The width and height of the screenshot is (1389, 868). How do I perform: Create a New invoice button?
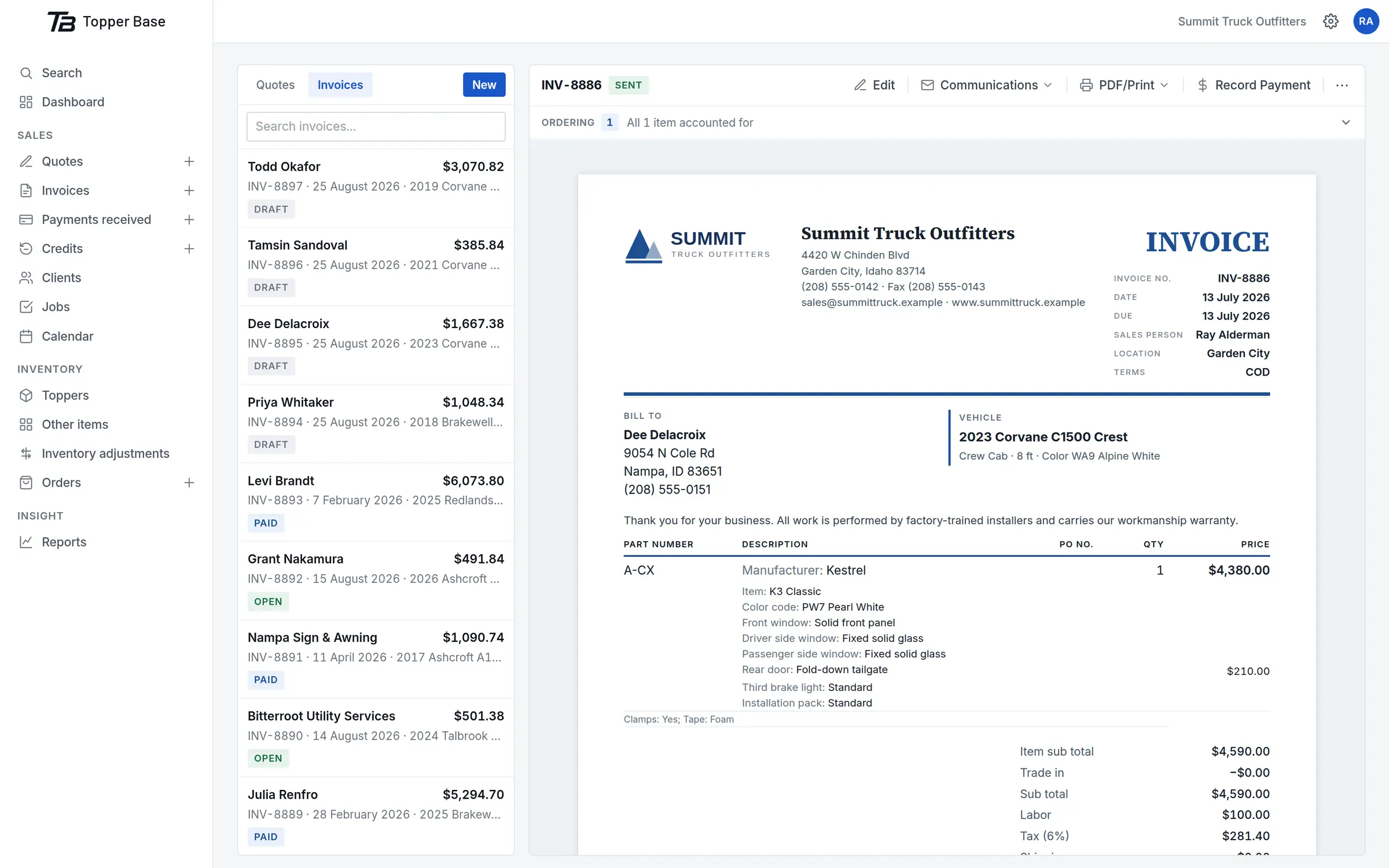(484, 84)
